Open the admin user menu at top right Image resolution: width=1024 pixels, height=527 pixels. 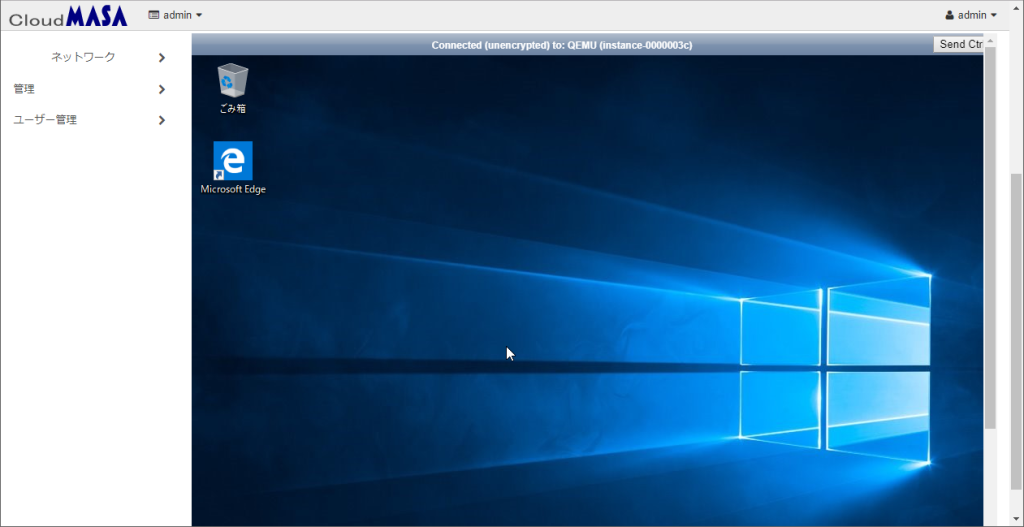click(x=971, y=15)
